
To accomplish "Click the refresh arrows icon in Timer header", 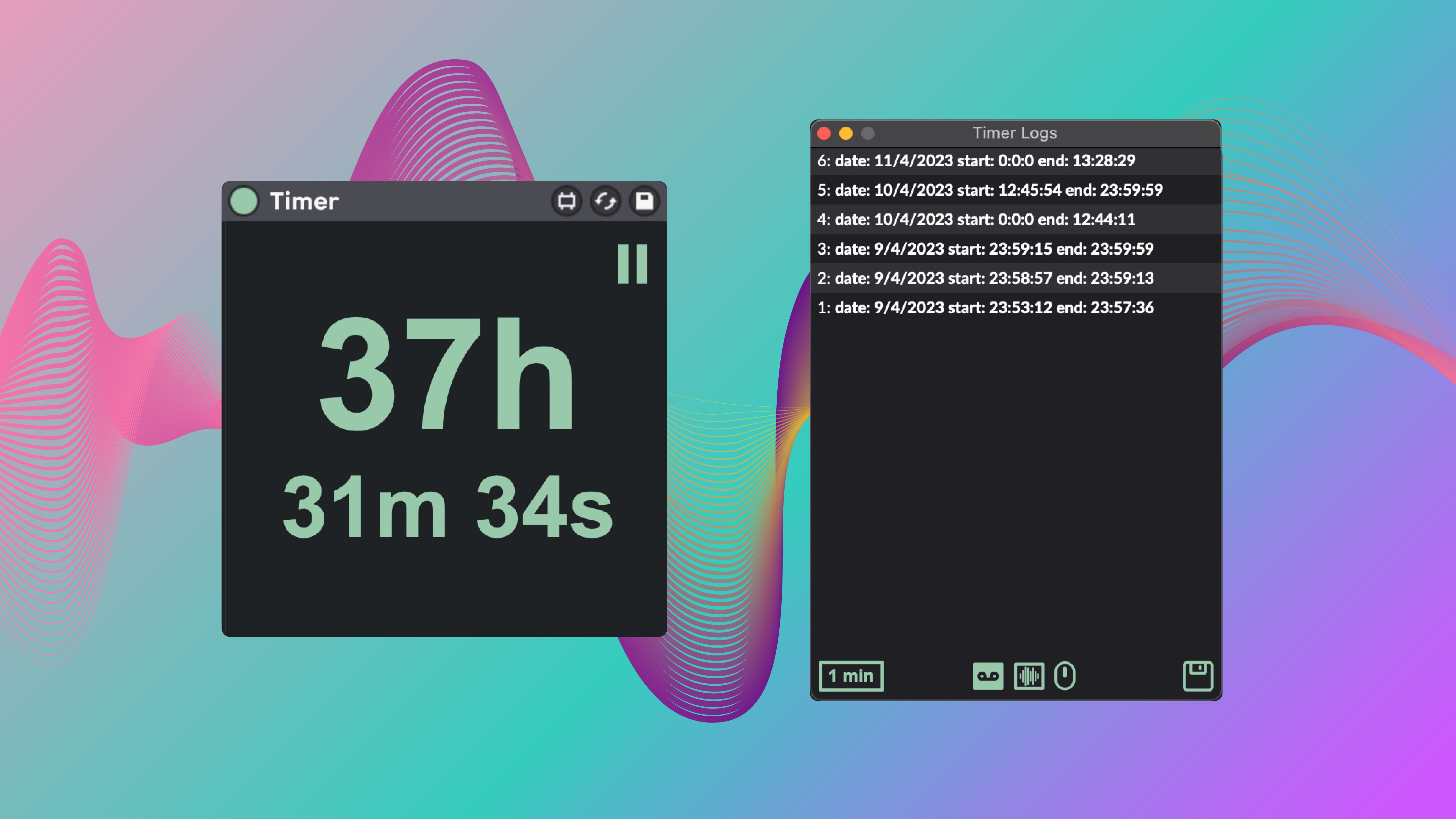I will point(605,201).
